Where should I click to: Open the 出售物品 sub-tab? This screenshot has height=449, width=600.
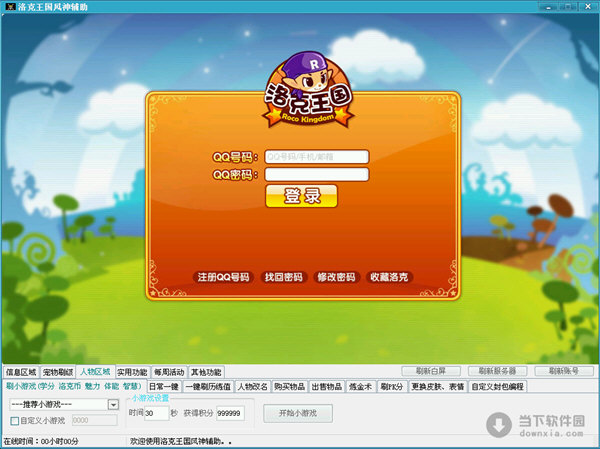click(327, 387)
